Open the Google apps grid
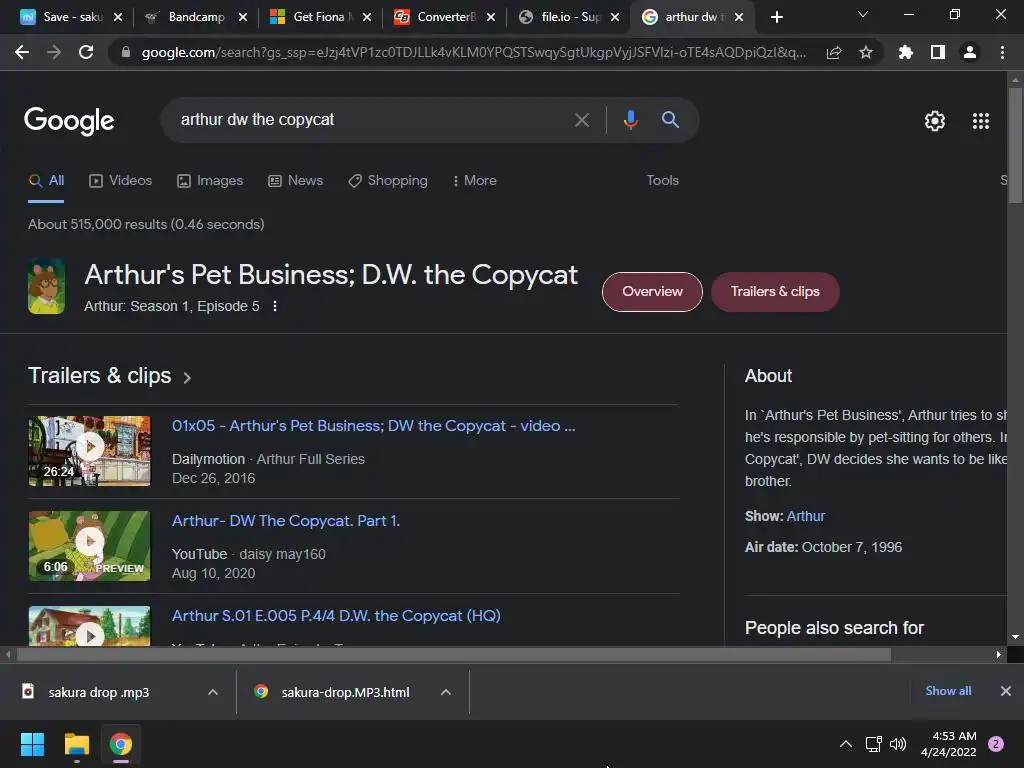Image resolution: width=1024 pixels, height=768 pixels. click(981, 121)
